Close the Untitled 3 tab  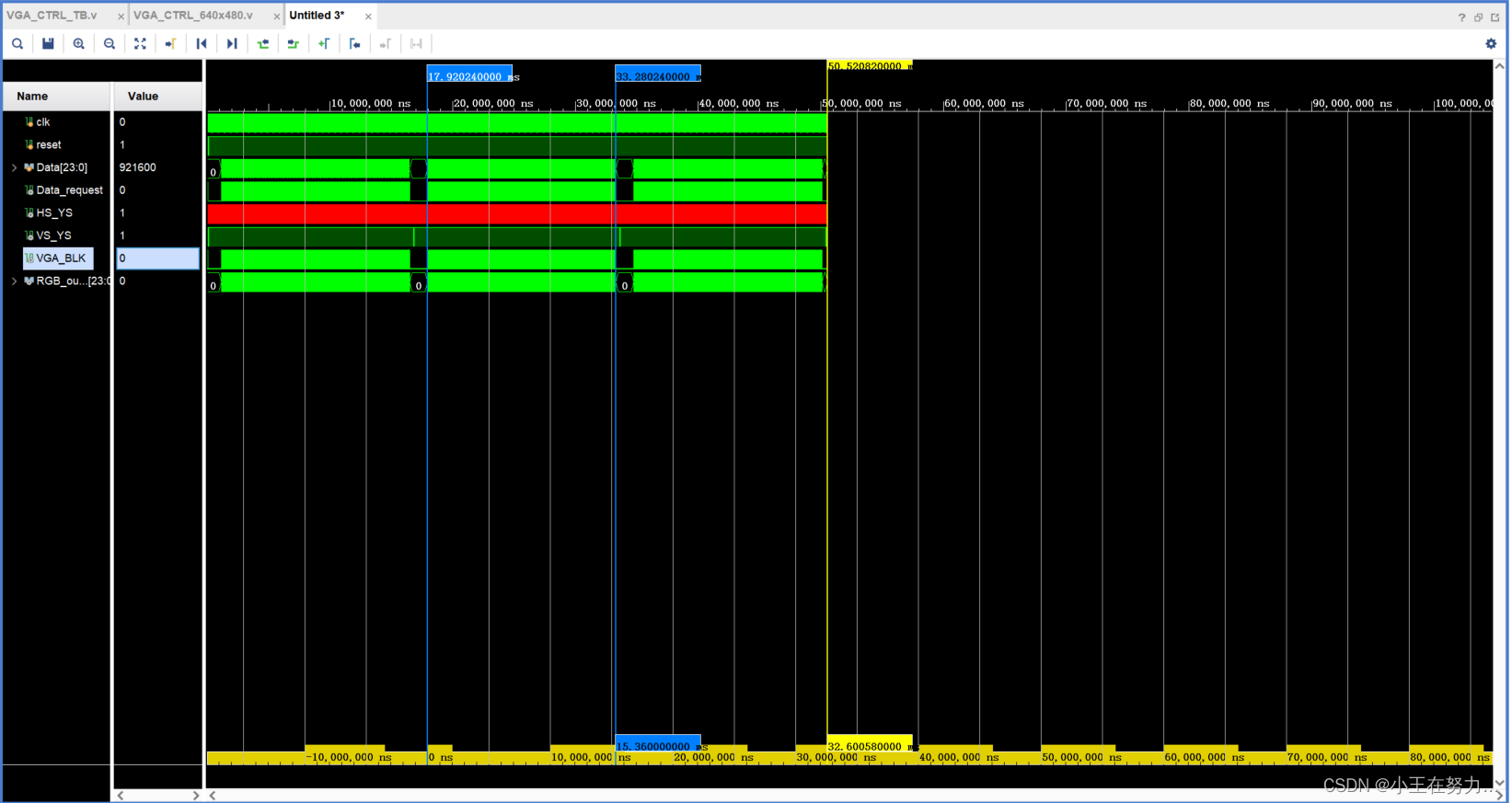tap(368, 17)
